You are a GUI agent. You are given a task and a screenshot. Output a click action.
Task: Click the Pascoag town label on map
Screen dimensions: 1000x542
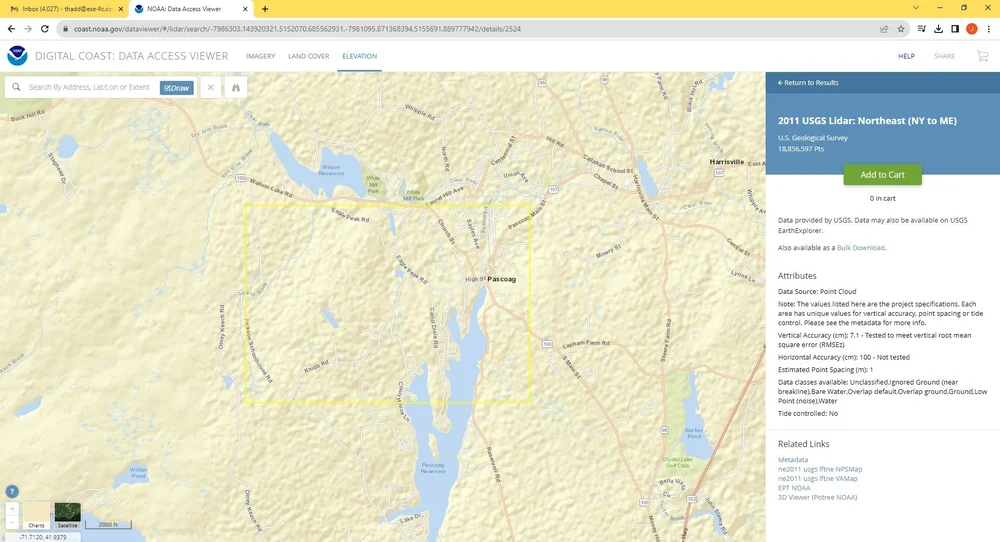501,279
